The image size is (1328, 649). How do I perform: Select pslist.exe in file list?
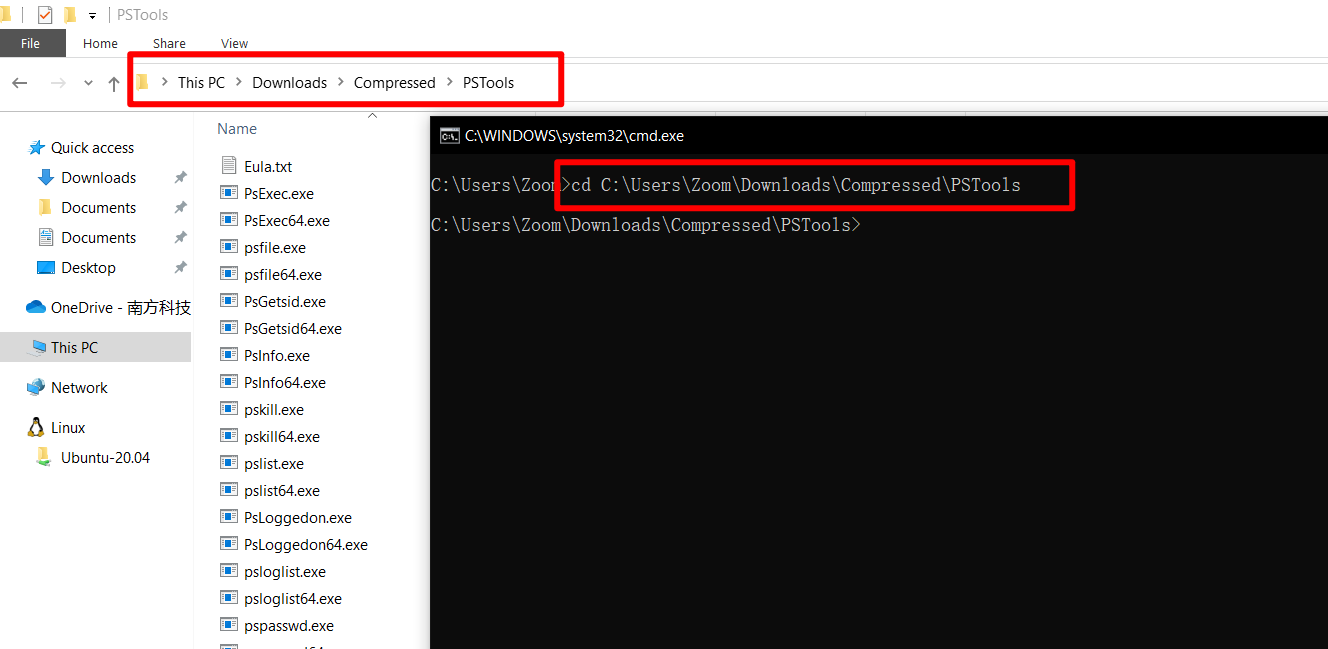[274, 464]
